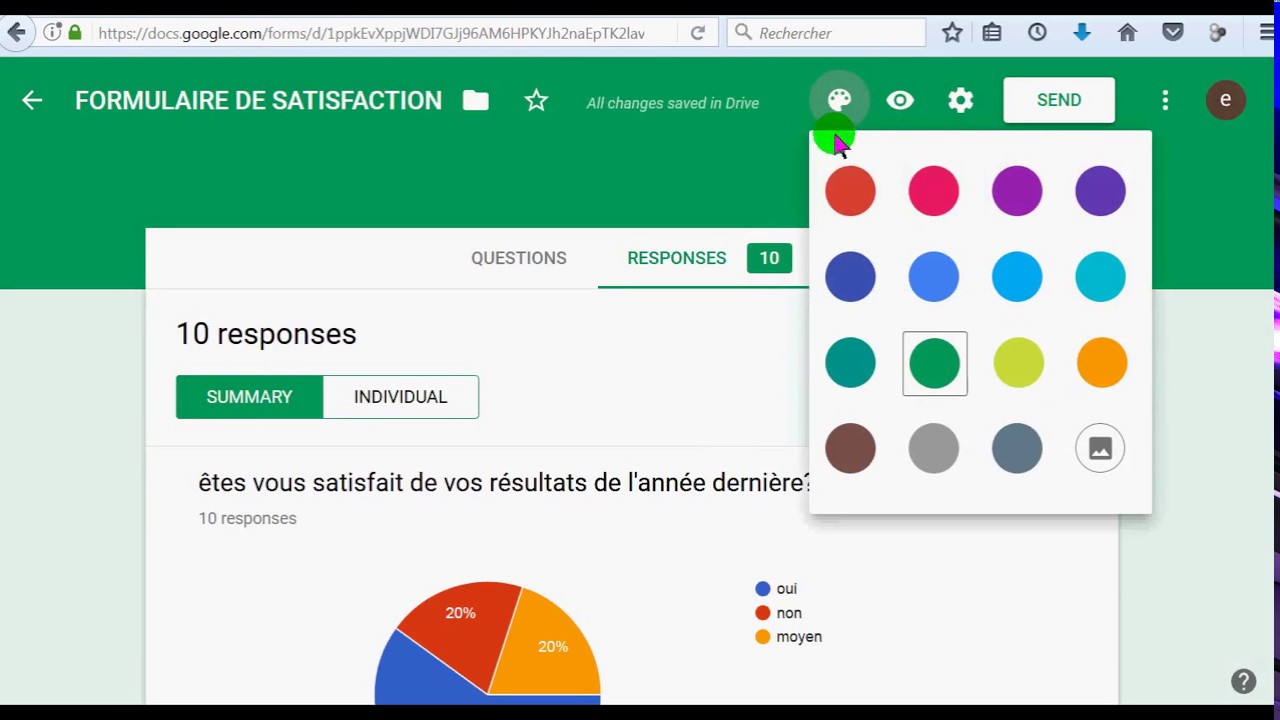Image resolution: width=1280 pixels, height=720 pixels.
Task: Click the browser bookmark star icon
Action: point(952,33)
